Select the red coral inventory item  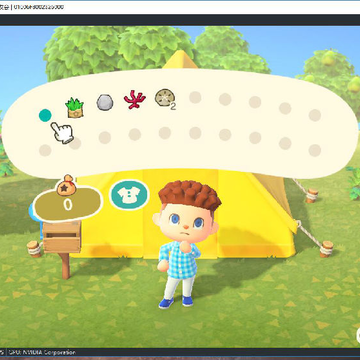coord(135,99)
